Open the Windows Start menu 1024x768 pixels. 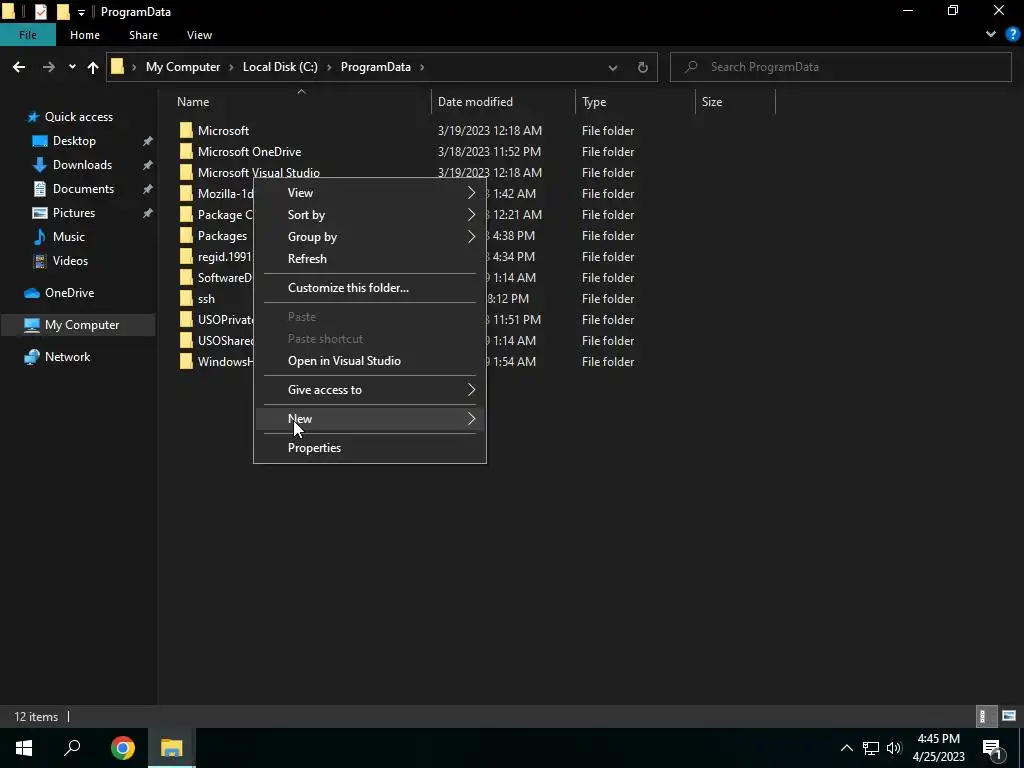click(x=24, y=748)
